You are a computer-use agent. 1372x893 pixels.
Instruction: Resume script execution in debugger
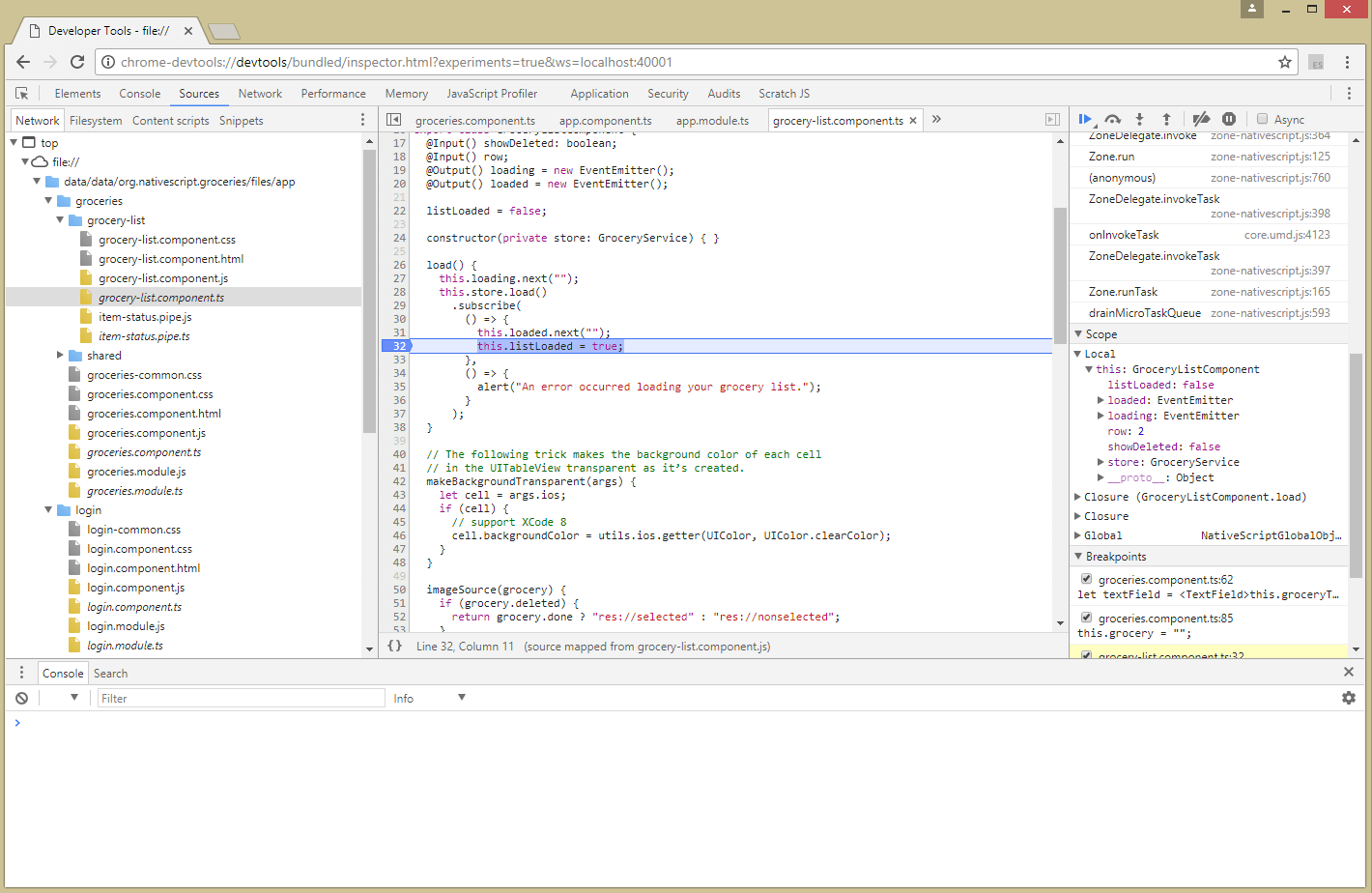click(x=1085, y=120)
